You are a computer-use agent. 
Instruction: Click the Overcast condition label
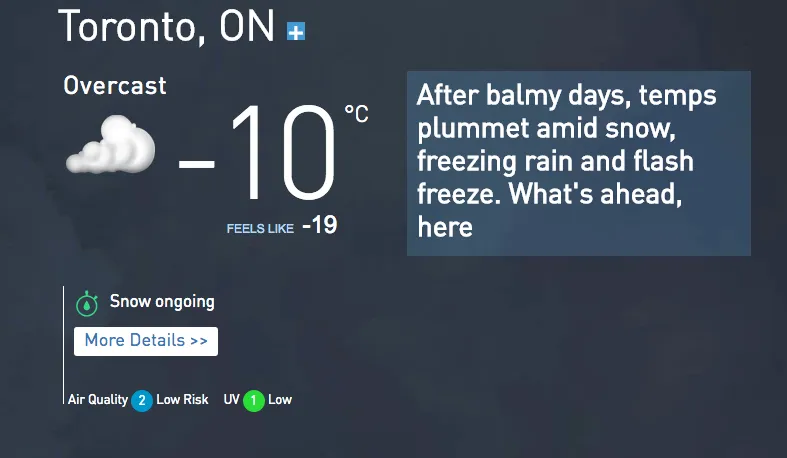pyautogui.click(x=115, y=86)
